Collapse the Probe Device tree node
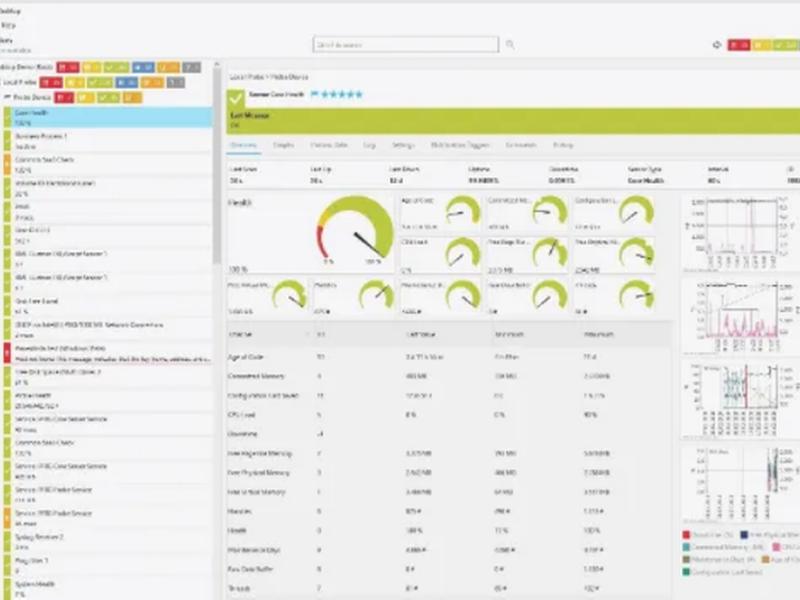The image size is (800, 600). [7, 97]
